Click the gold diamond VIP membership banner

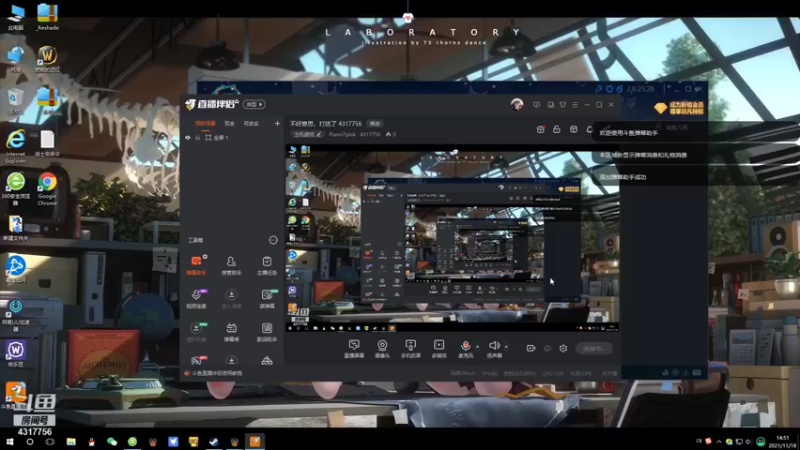[680, 108]
